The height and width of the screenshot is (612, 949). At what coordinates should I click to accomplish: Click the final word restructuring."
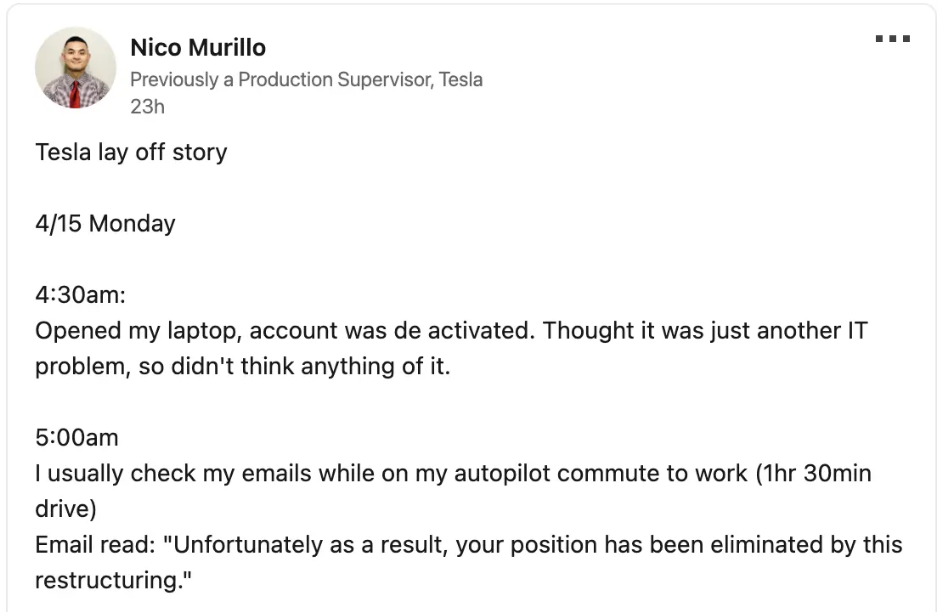pos(113,581)
